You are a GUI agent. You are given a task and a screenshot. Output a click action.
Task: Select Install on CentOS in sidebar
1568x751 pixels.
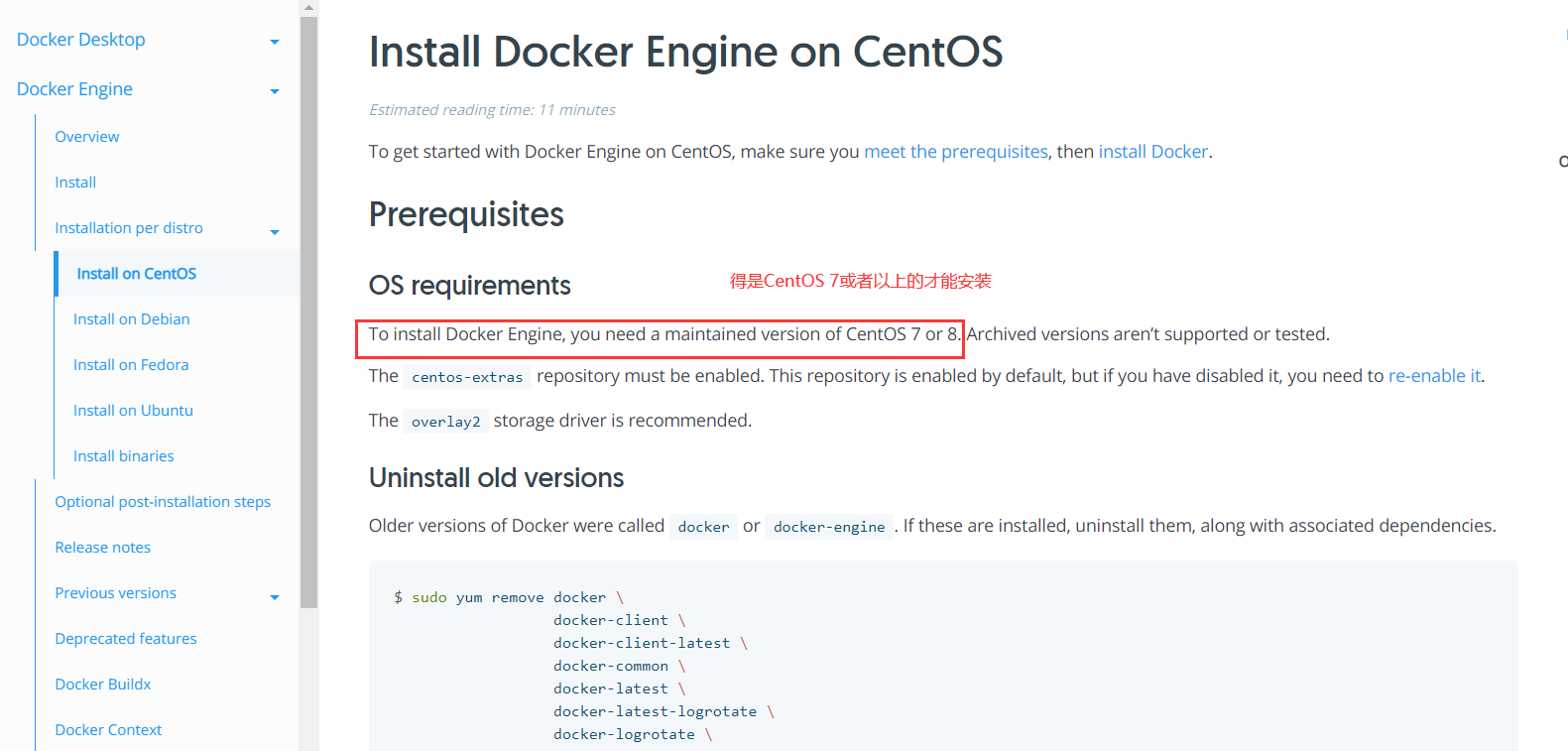tap(137, 274)
